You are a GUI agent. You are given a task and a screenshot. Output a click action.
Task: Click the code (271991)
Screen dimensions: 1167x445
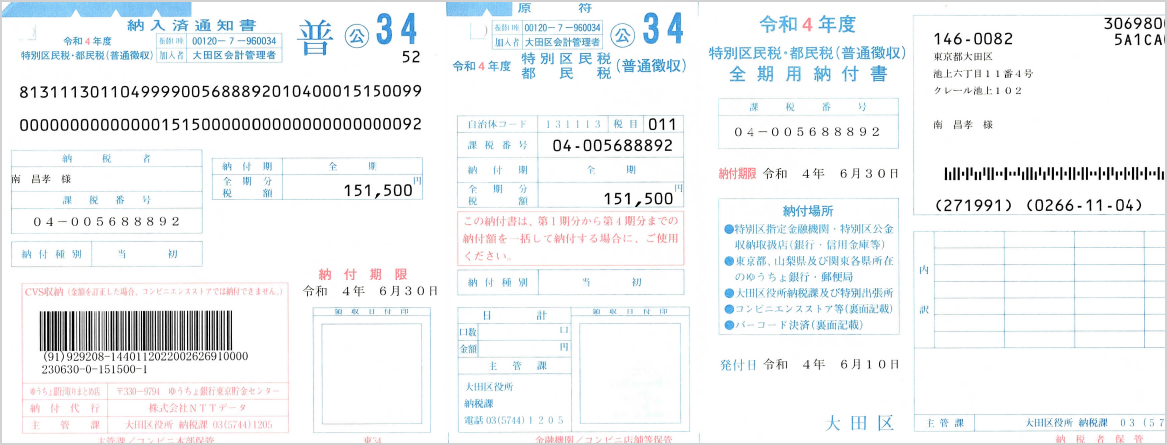[975, 203]
